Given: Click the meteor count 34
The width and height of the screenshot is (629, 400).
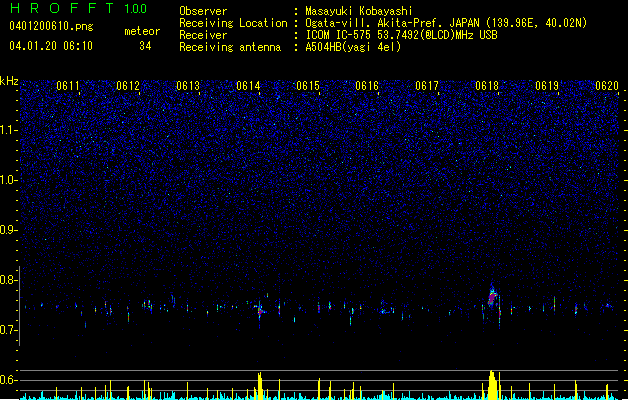Looking at the screenshot, I should click(x=145, y=46).
